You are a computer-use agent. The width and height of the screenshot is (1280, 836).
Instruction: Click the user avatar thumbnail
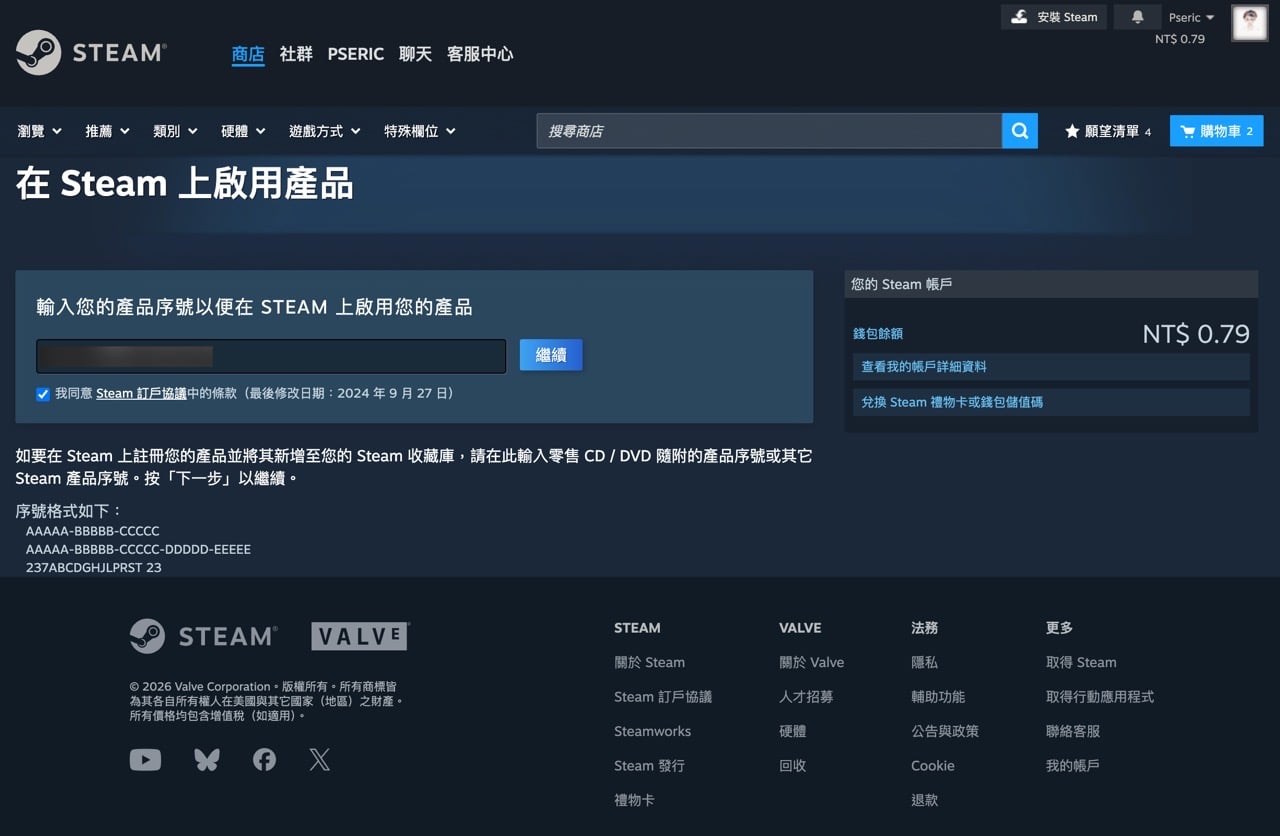(1250, 23)
